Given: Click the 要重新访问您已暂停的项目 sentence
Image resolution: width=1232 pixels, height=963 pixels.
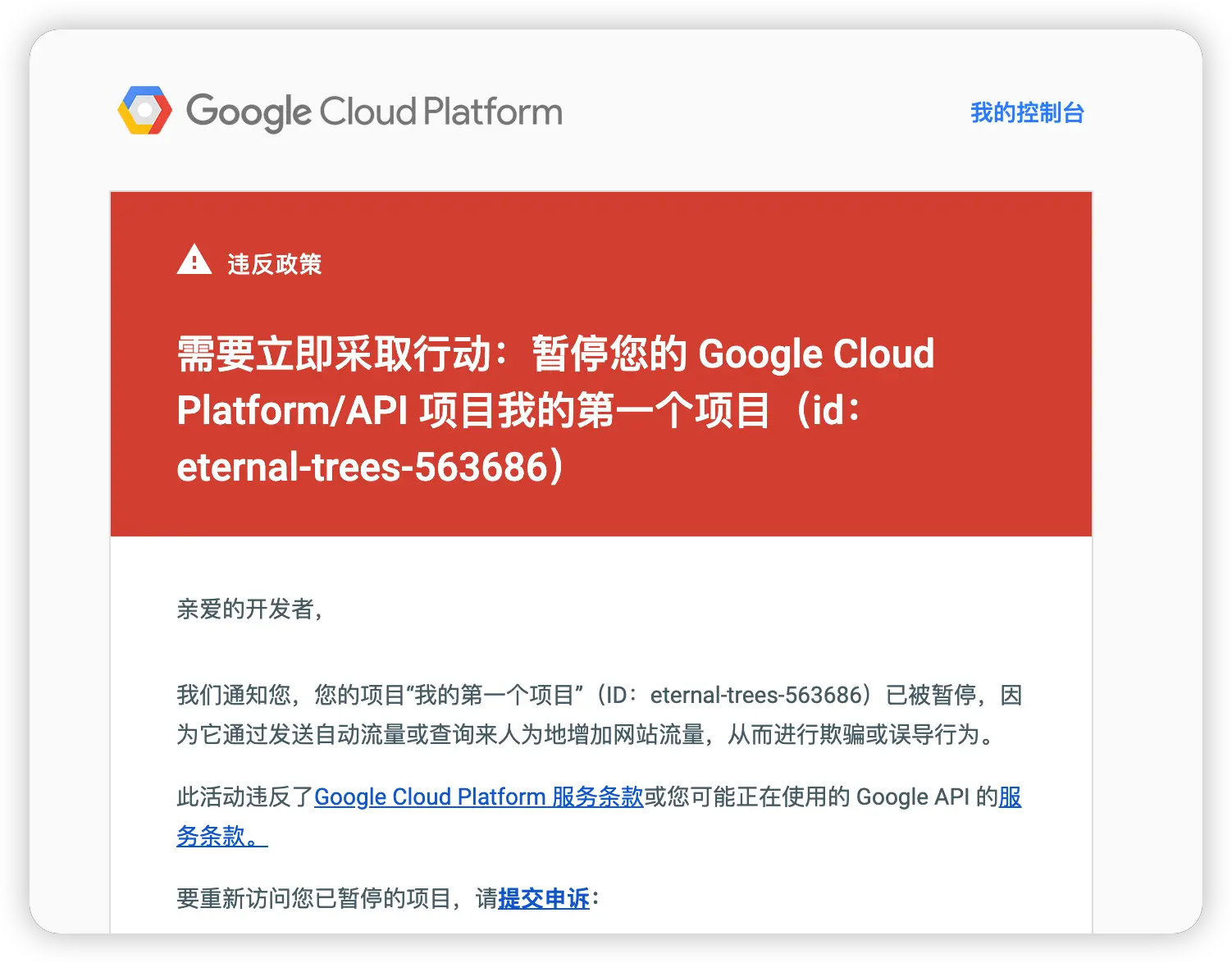Looking at the screenshot, I should click(314, 898).
